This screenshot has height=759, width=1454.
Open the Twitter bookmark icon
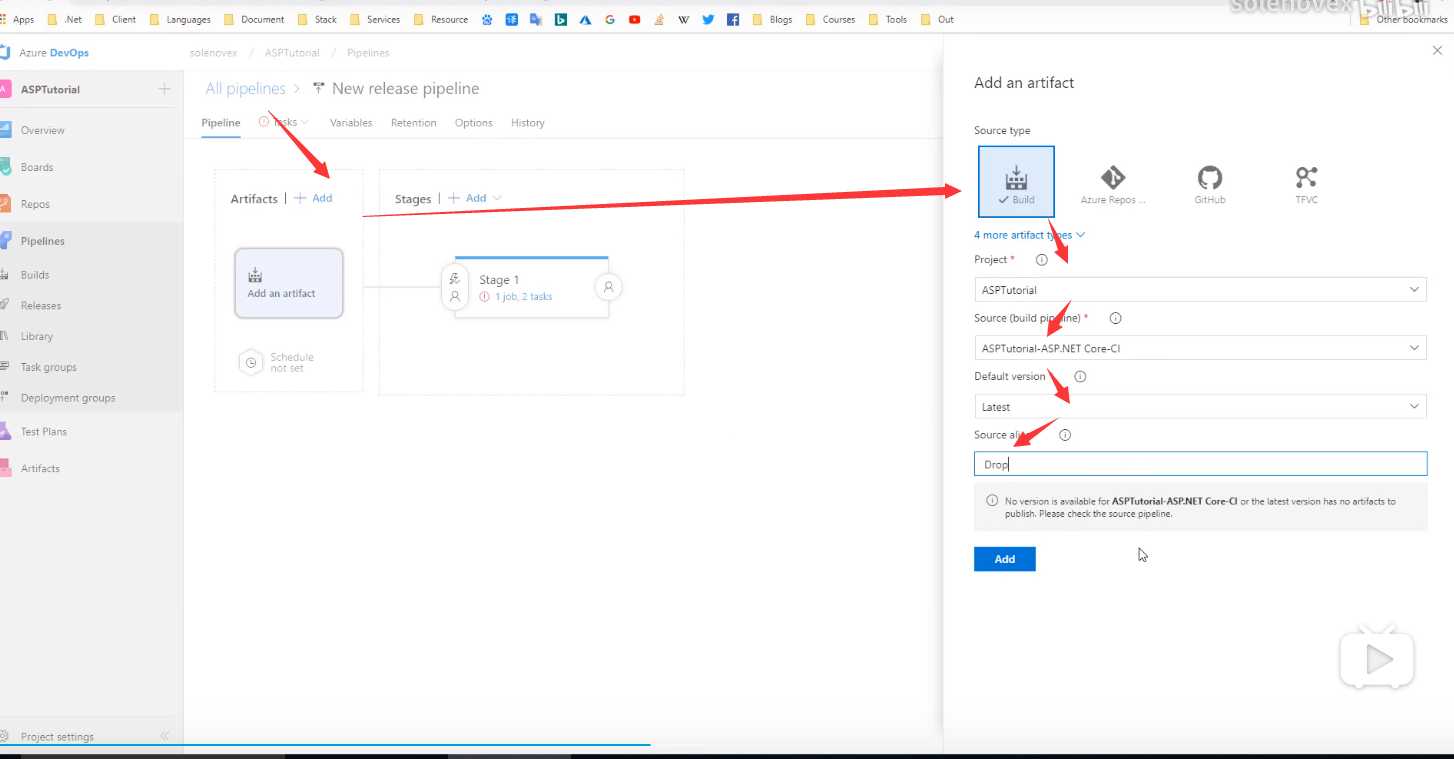(708, 19)
